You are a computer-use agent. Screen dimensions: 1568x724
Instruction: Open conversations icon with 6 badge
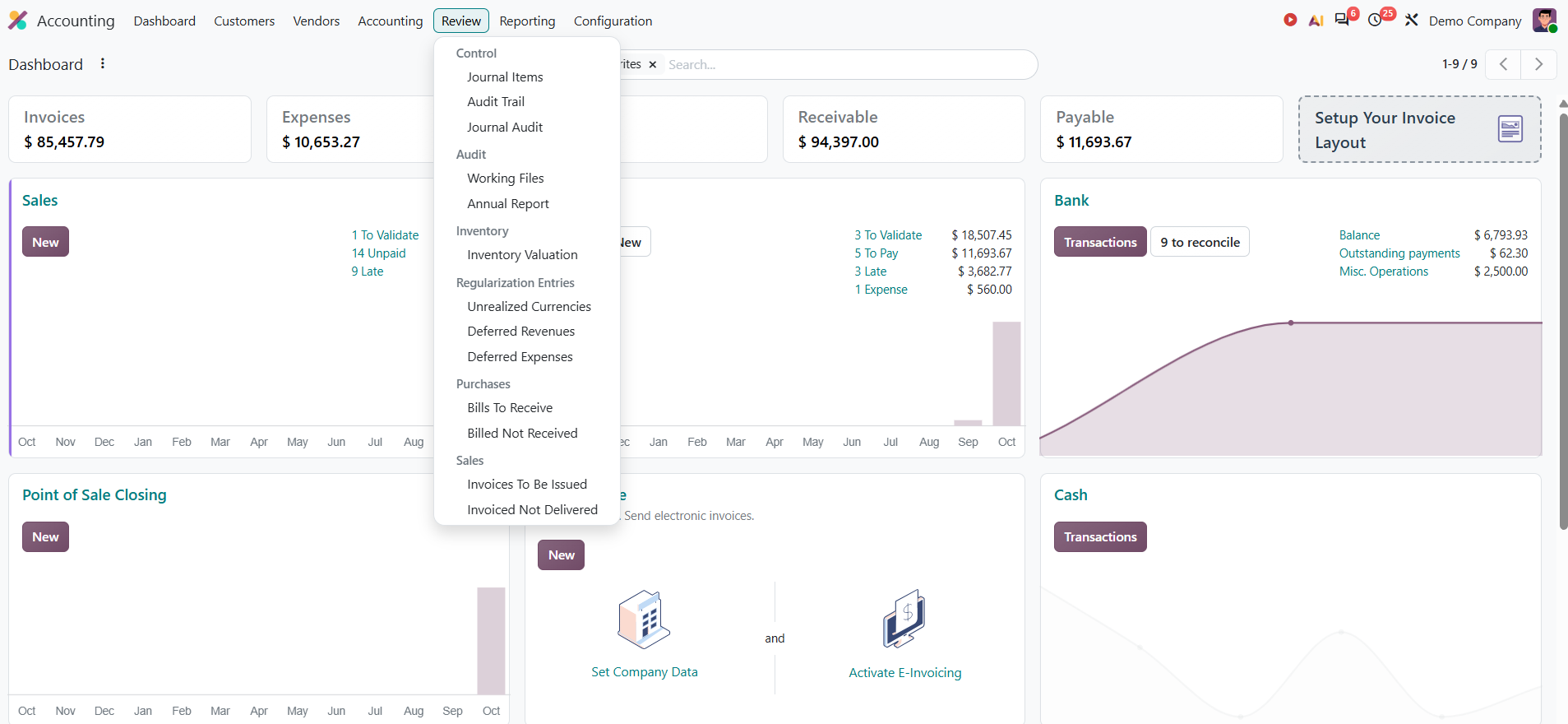pos(1342,20)
